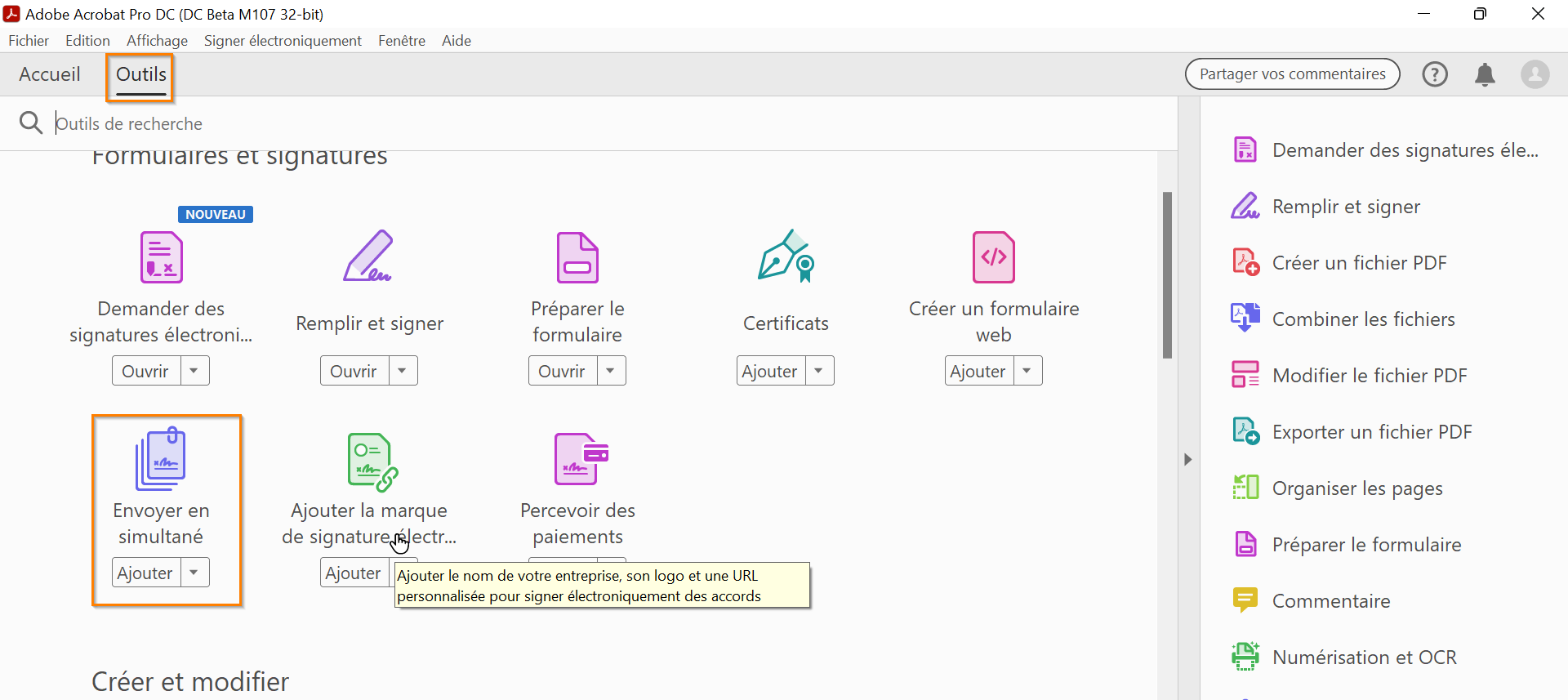The height and width of the screenshot is (700, 1568).
Task: Click the Demander des signatures électroniques tool icon
Action: (161, 257)
